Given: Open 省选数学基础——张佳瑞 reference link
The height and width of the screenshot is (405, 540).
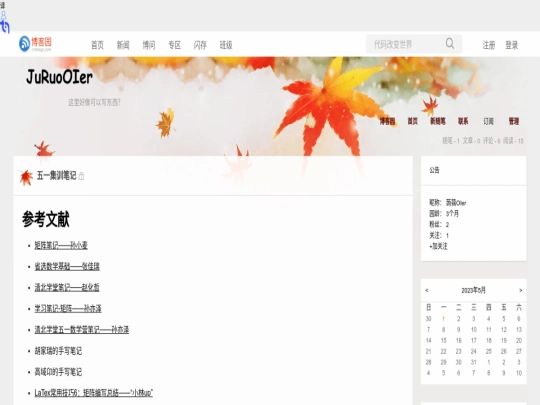Looking at the screenshot, I should pos(67,266).
